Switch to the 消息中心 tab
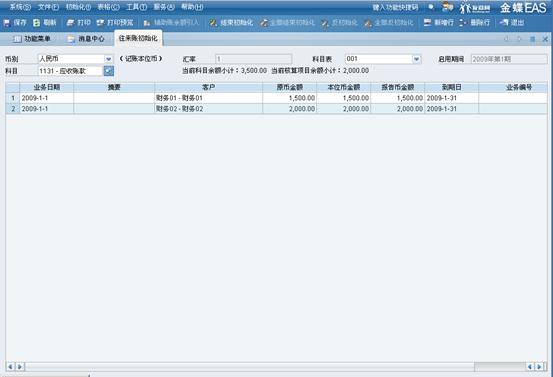Image resolution: width=553 pixels, height=377 pixels. 86,39
